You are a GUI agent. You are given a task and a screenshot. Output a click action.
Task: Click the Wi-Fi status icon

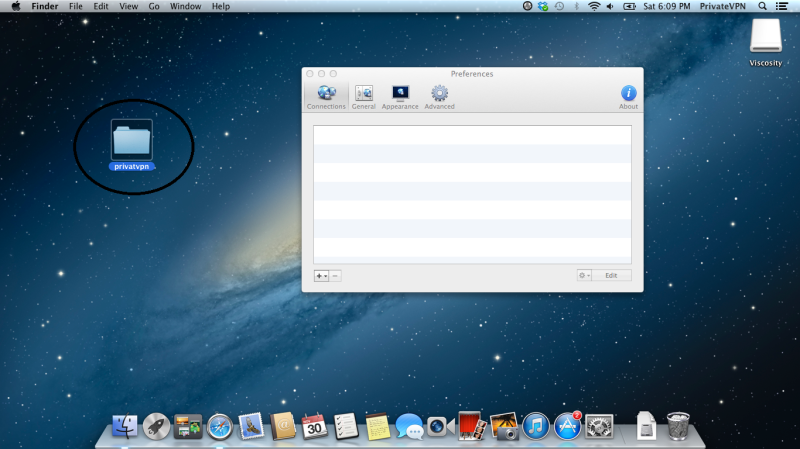pos(593,6)
